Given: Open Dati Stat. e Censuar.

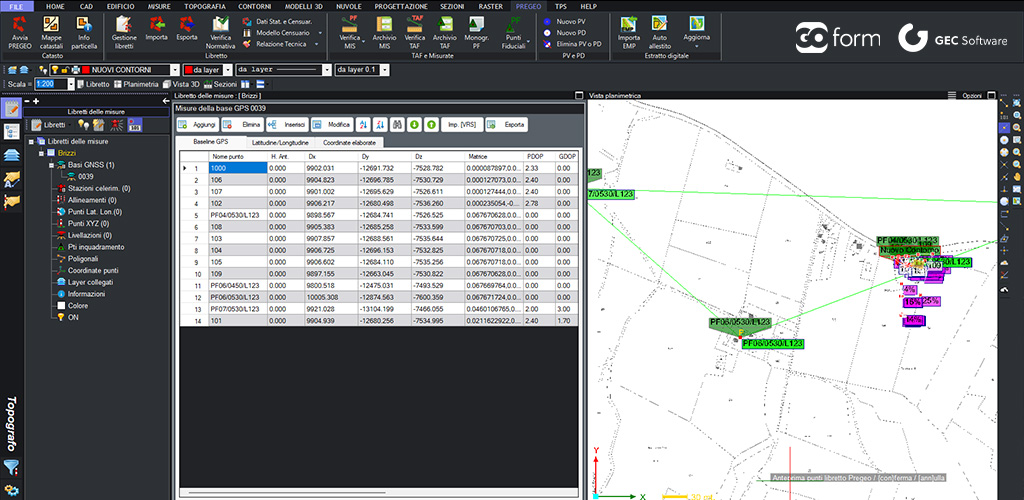Looking at the screenshot, I should [278, 22].
